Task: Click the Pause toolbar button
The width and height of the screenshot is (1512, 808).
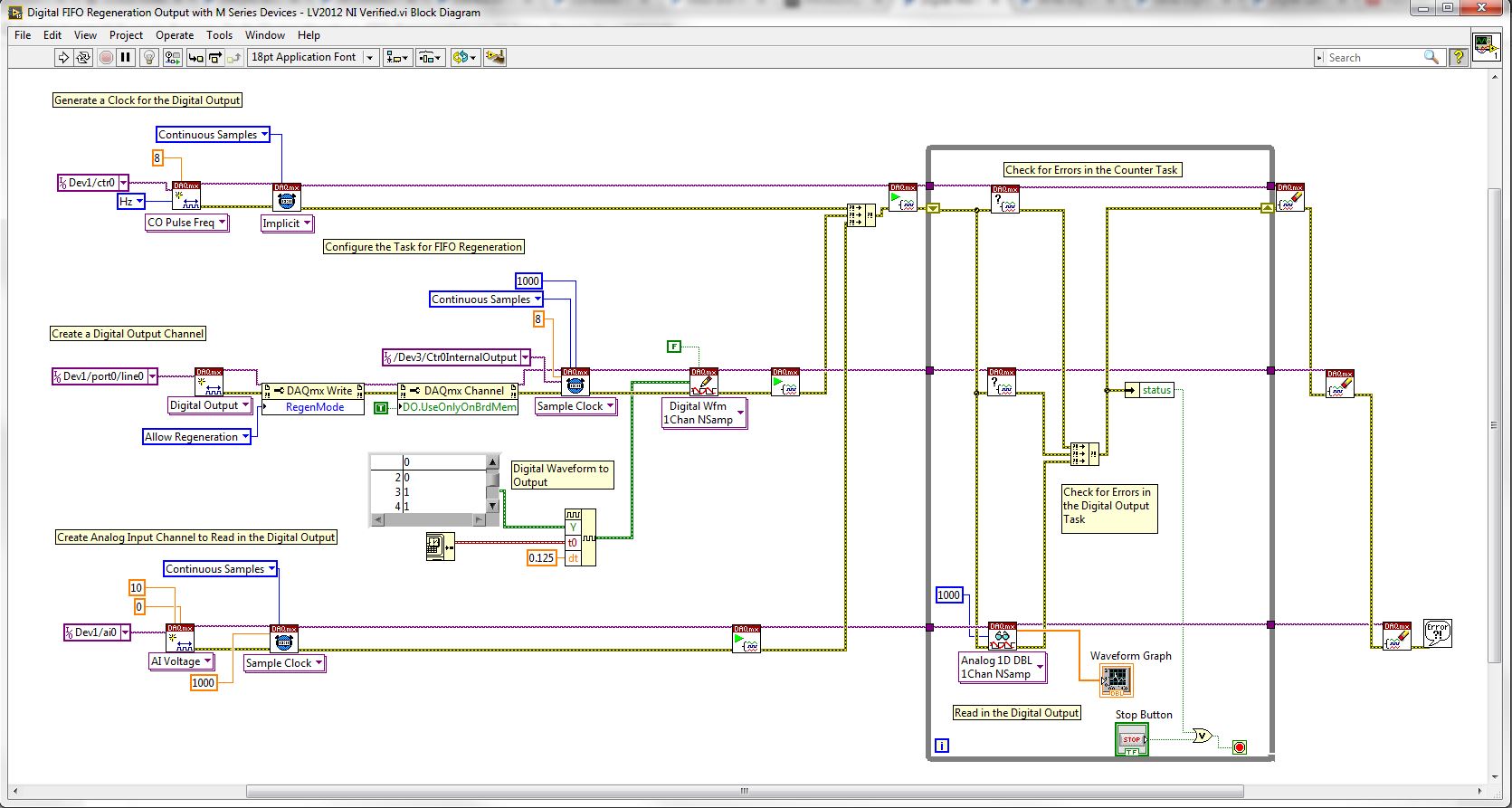Action: (x=126, y=57)
